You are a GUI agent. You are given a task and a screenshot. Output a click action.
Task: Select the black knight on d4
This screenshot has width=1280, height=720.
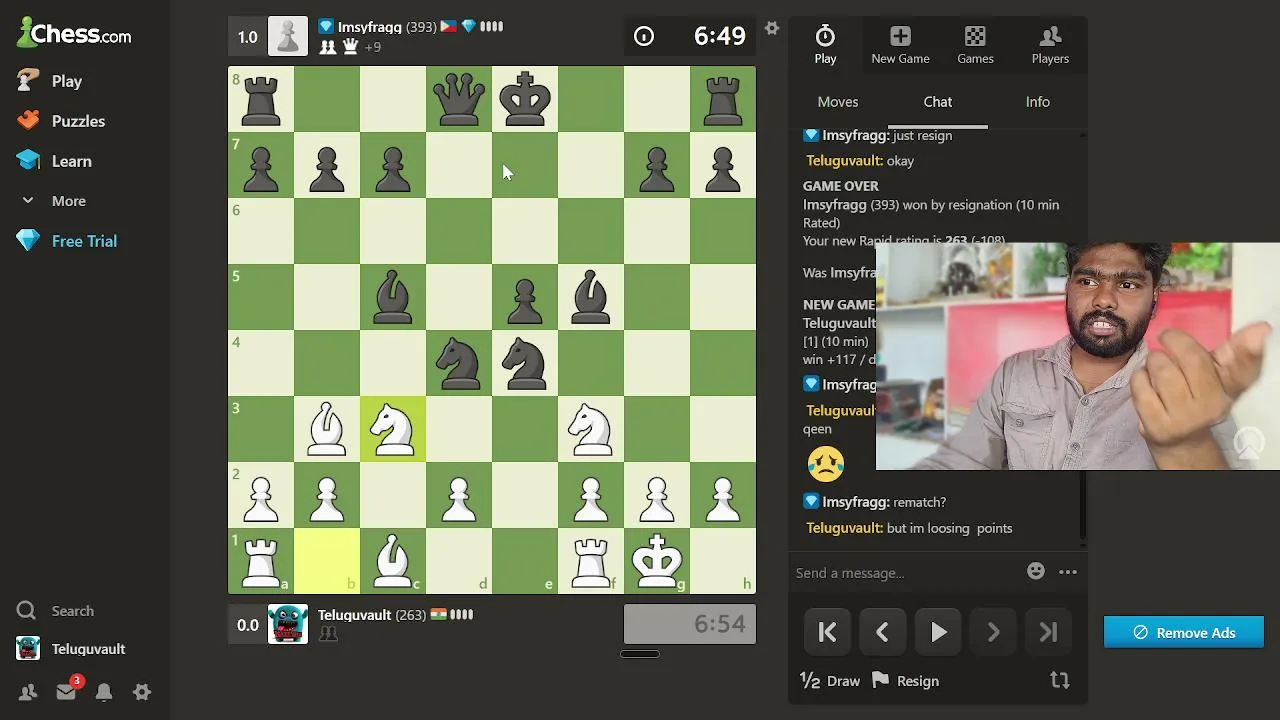click(x=459, y=363)
